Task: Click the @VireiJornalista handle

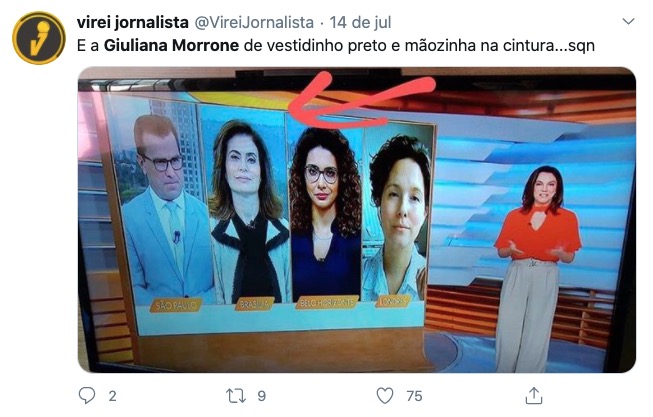Action: 254,22
